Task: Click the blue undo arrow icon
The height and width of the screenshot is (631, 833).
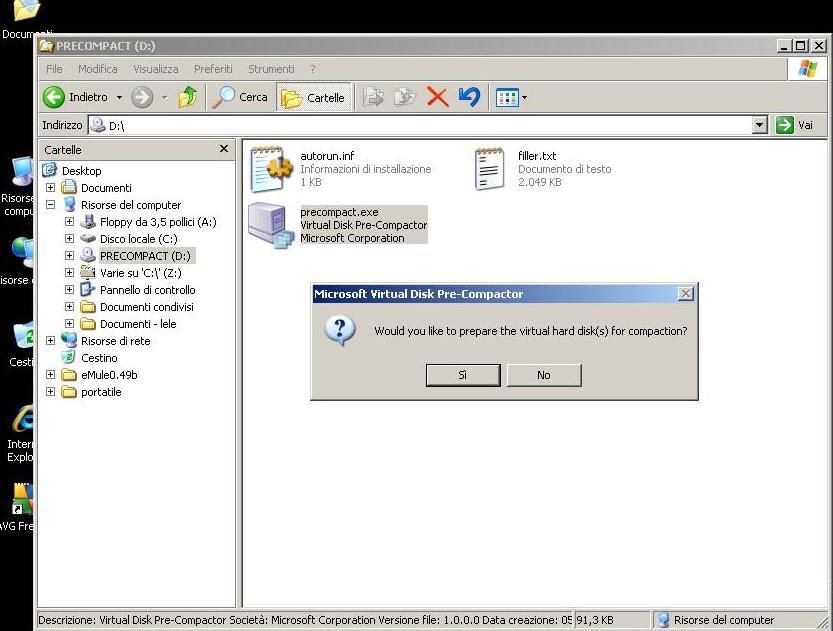Action: click(469, 97)
